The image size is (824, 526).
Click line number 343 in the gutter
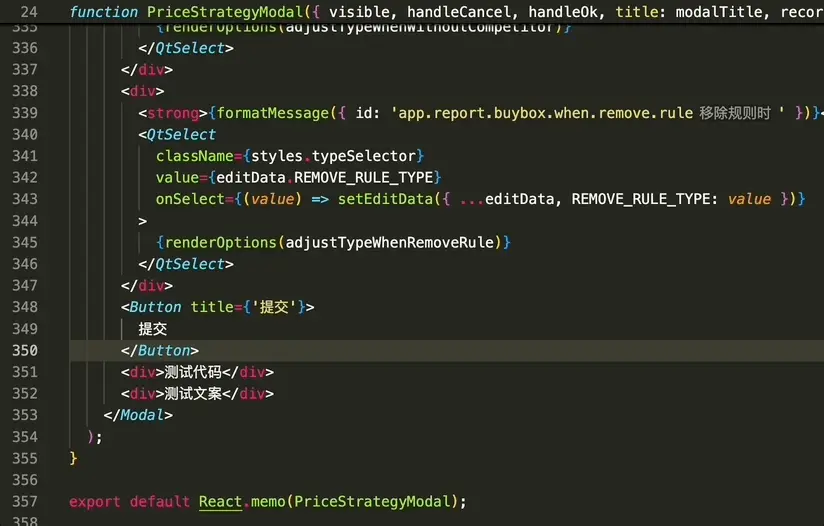point(25,199)
